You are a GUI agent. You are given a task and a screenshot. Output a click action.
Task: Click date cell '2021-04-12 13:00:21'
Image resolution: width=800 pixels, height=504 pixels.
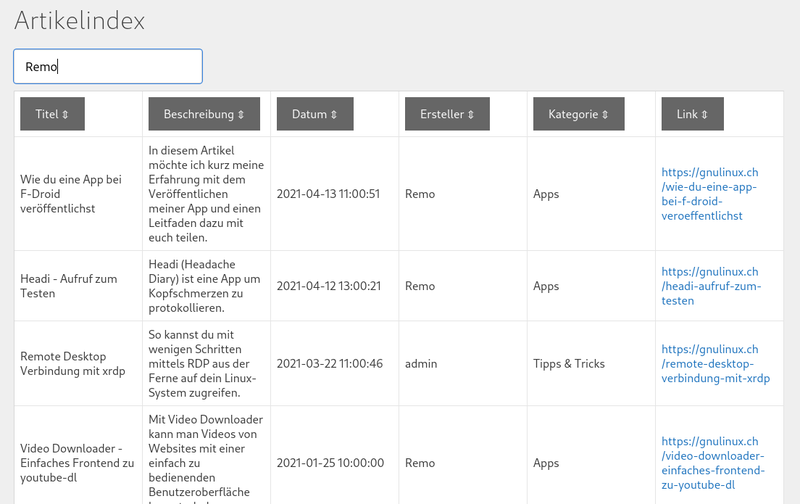tap(329, 286)
